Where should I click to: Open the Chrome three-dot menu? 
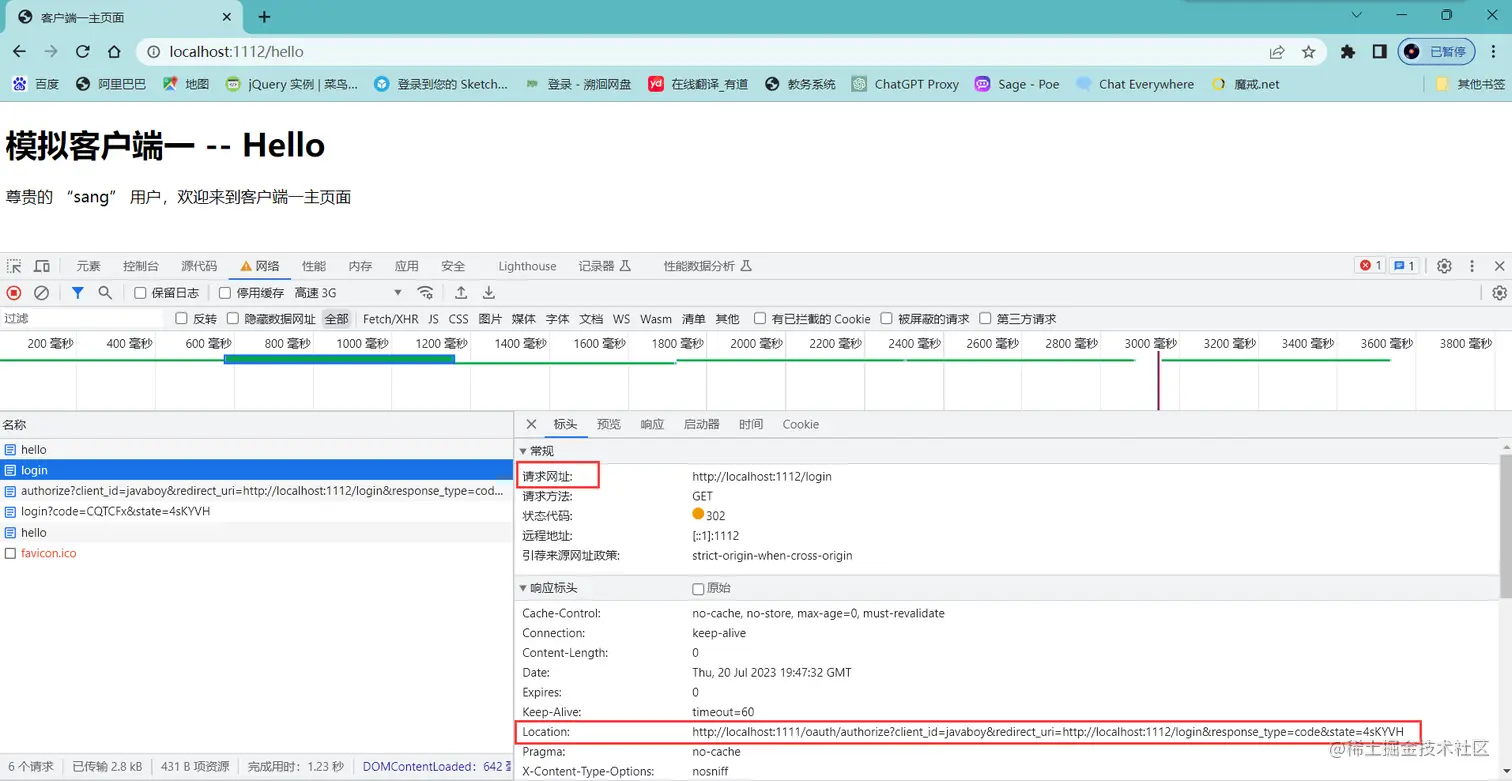1494,52
